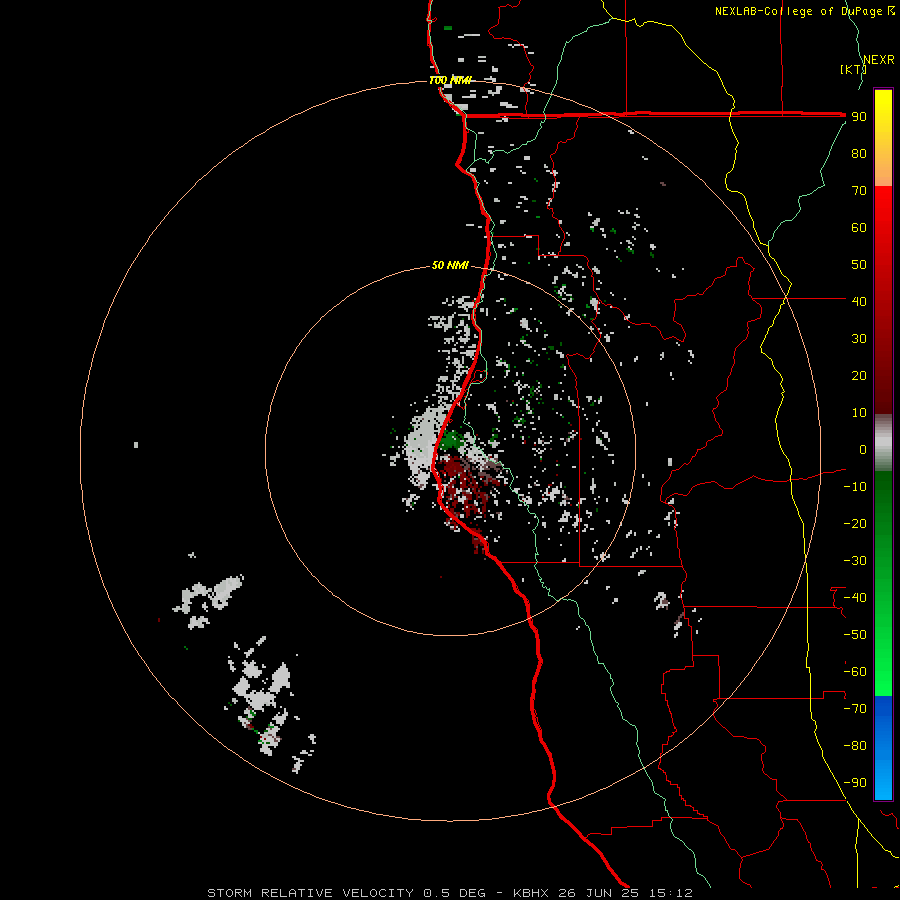This screenshot has width=900, height=900.
Task: Click the positive 60 scale value
Action: coord(859,227)
